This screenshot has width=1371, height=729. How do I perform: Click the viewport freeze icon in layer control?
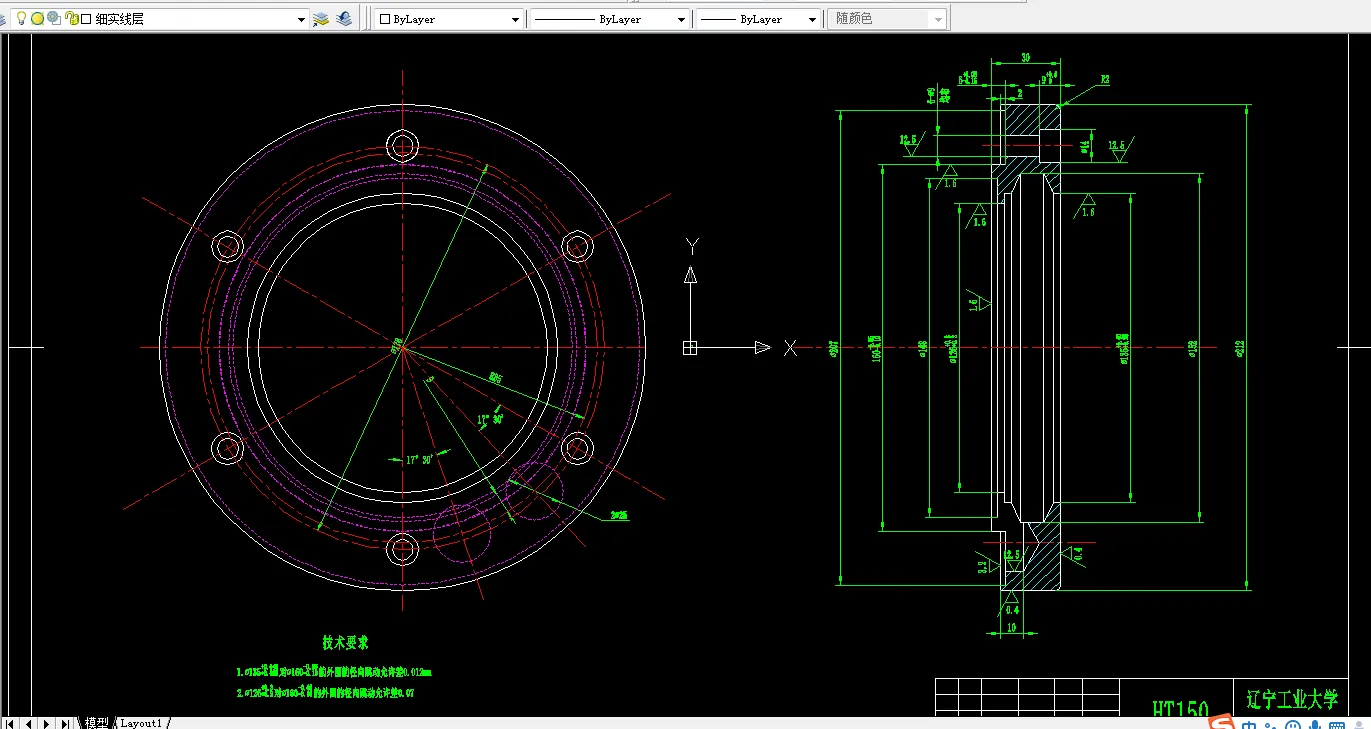pos(54,19)
